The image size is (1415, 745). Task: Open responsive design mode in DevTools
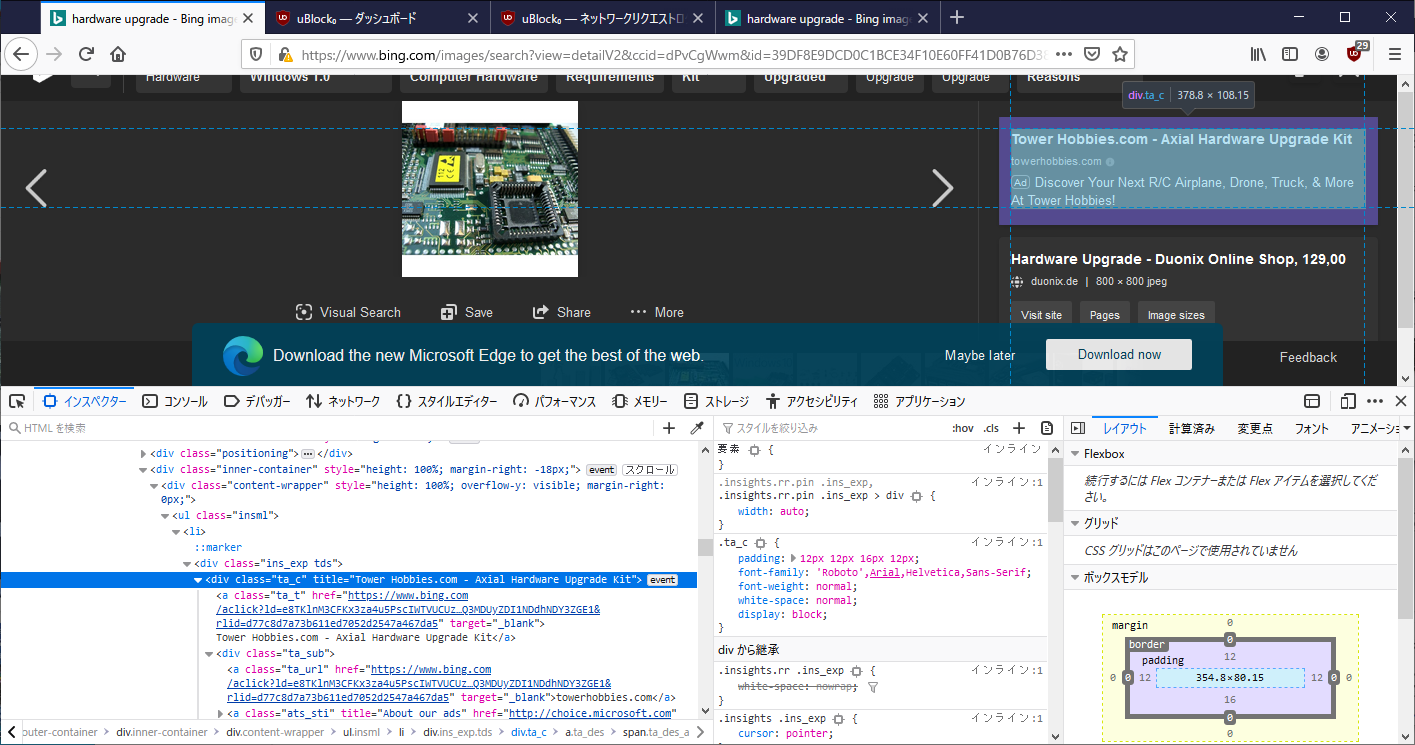(x=1348, y=400)
